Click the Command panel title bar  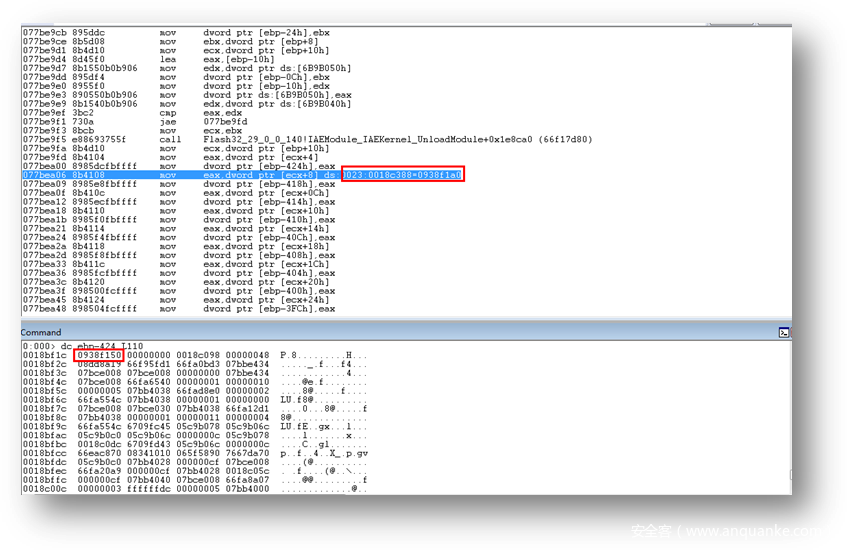[400, 332]
